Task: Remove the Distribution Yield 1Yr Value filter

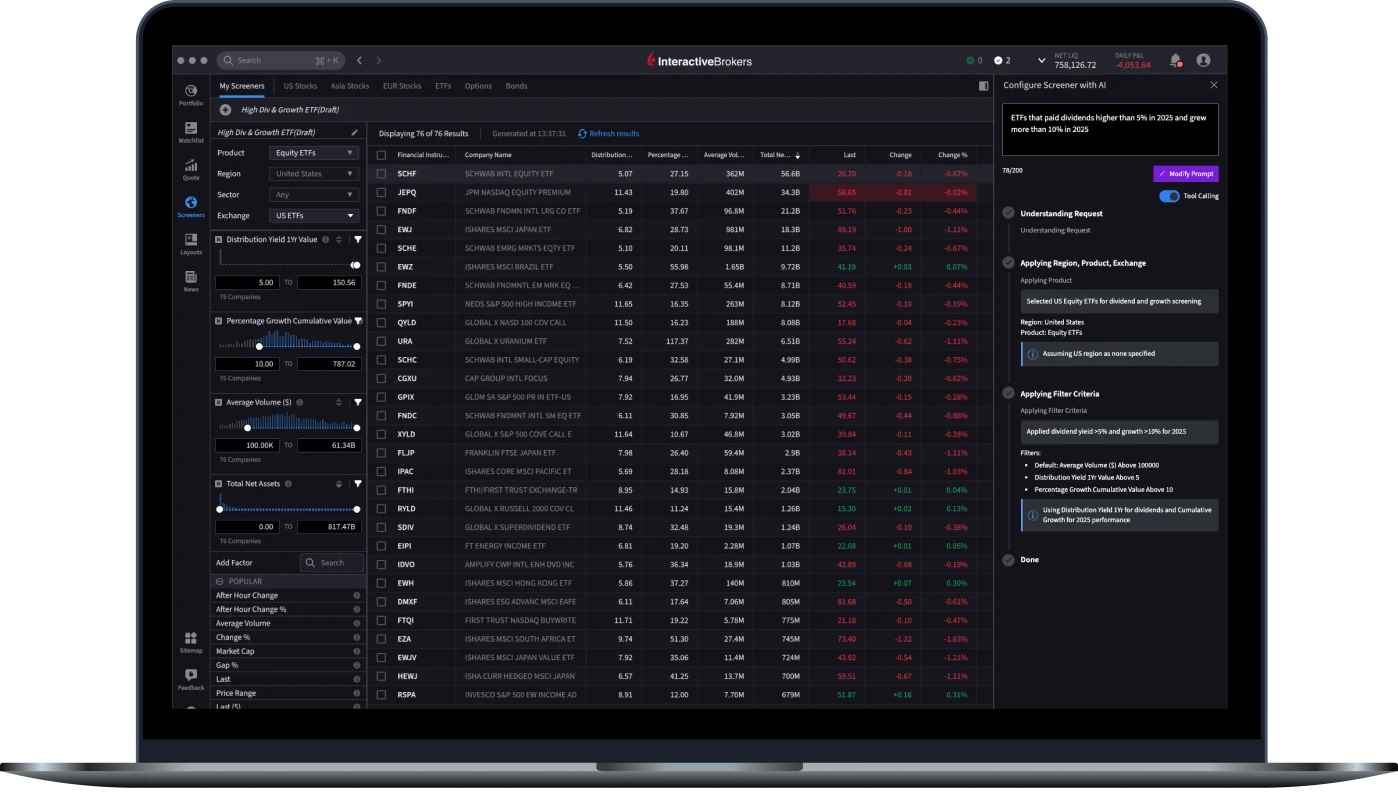Action: pyautogui.click(x=219, y=239)
